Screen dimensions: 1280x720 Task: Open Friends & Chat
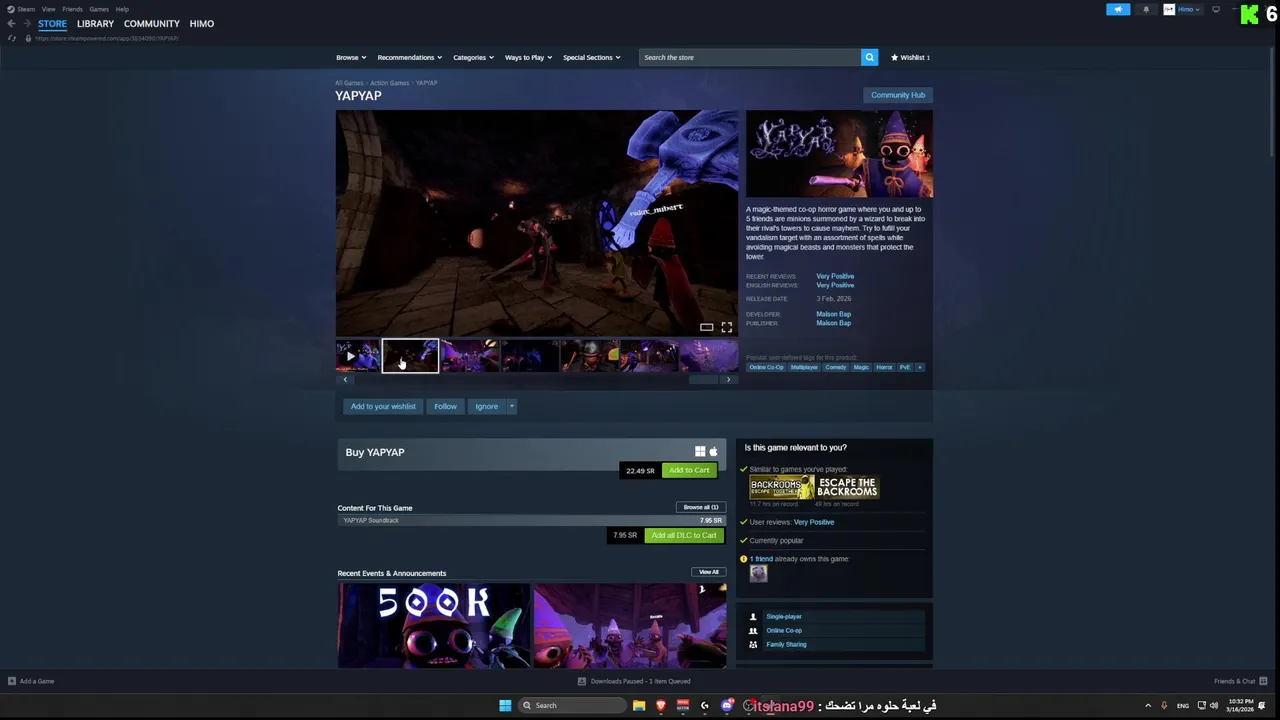point(1240,681)
